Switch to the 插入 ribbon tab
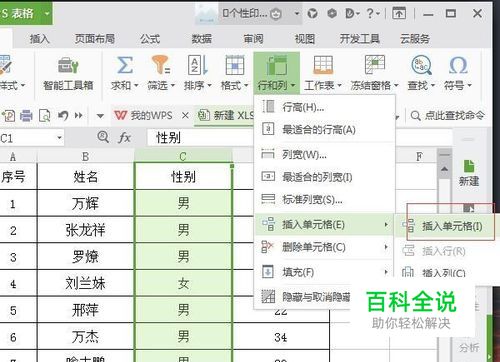 40,39
